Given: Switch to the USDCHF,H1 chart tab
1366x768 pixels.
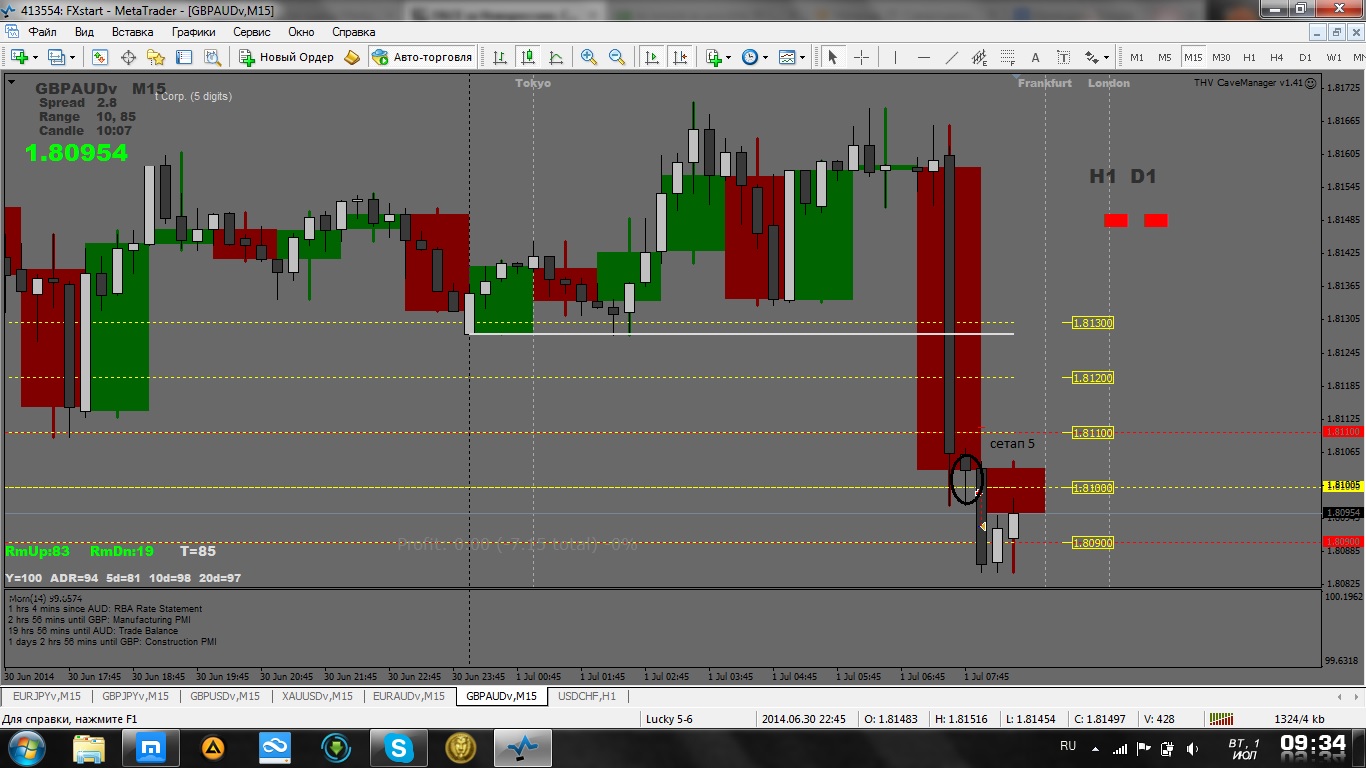Looking at the screenshot, I should [587, 696].
